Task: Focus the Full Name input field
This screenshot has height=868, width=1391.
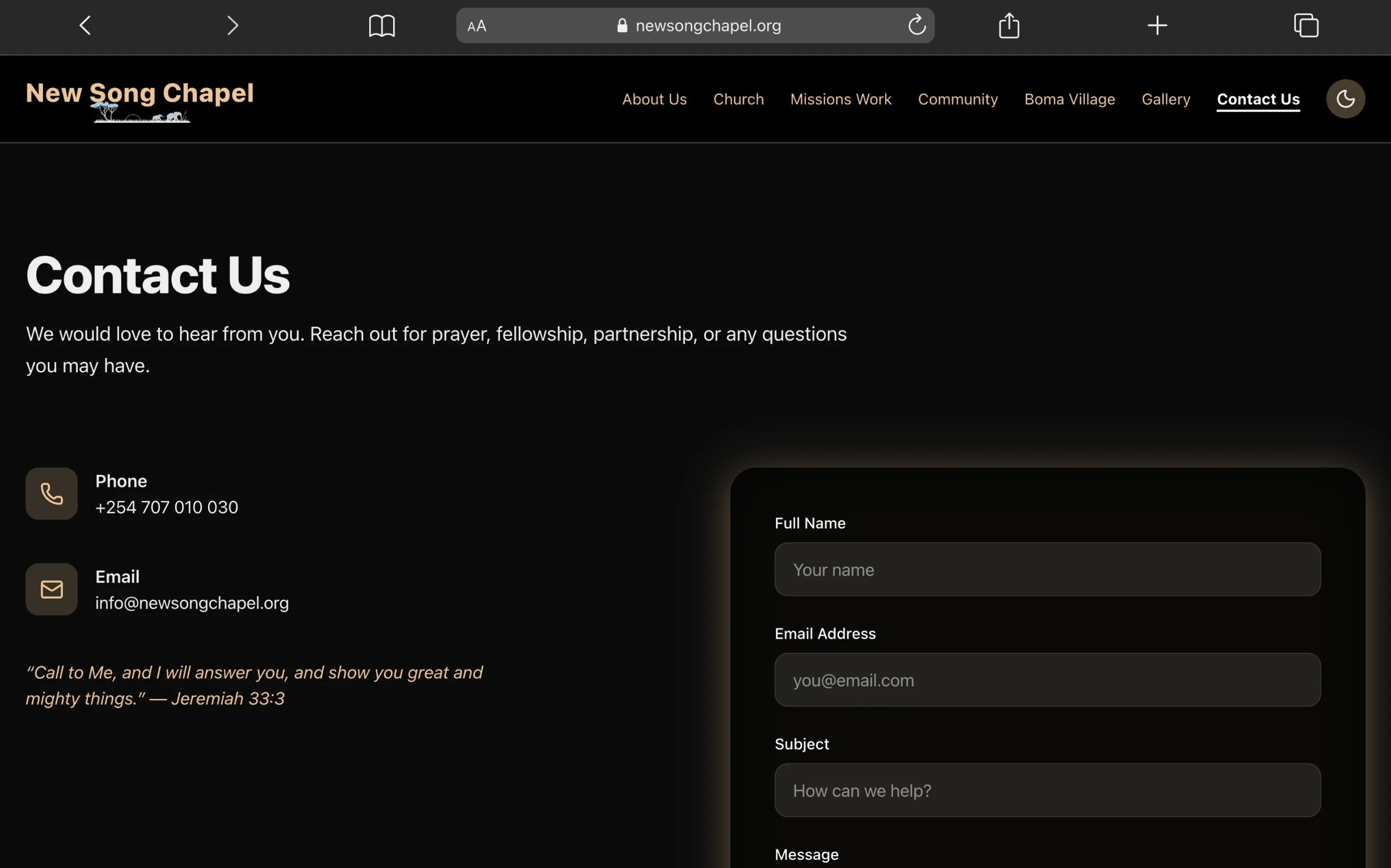Action: pyautogui.click(x=1047, y=569)
